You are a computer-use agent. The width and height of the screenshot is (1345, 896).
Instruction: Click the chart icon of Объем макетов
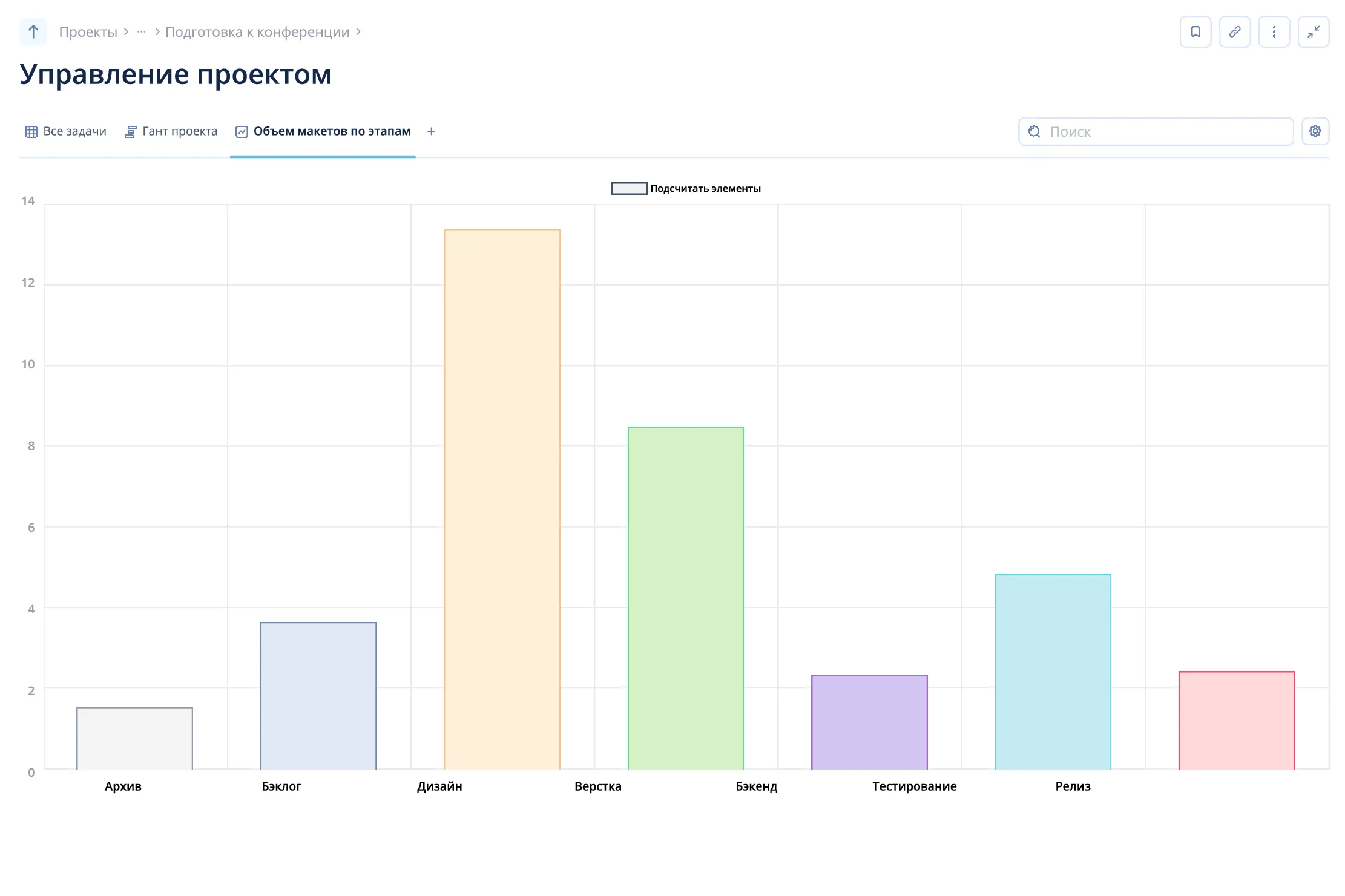click(242, 132)
